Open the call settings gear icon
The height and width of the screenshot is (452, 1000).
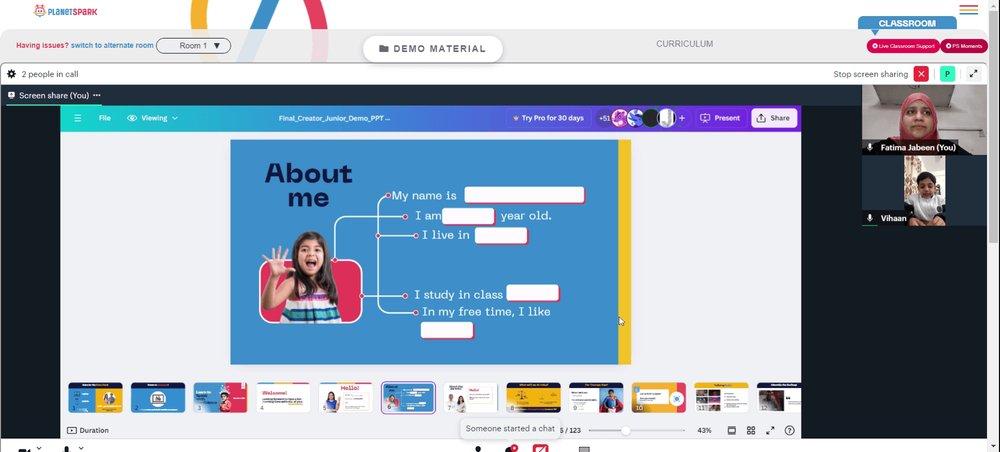pos(11,74)
